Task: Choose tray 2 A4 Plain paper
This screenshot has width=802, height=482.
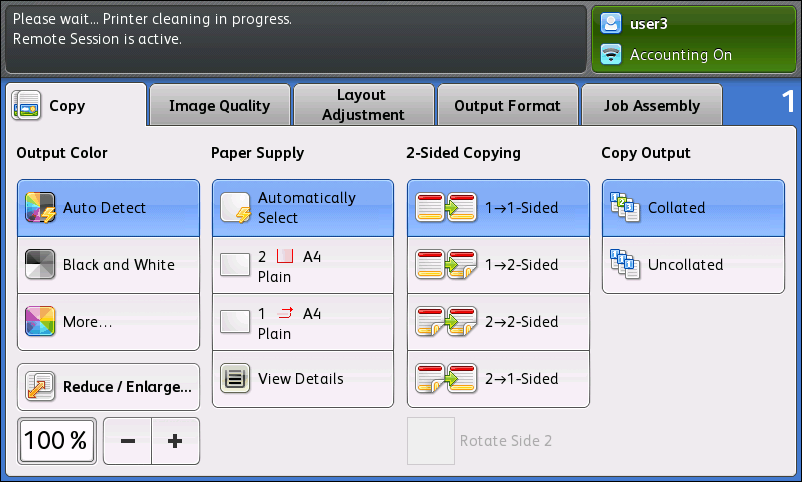Action: click(x=303, y=265)
